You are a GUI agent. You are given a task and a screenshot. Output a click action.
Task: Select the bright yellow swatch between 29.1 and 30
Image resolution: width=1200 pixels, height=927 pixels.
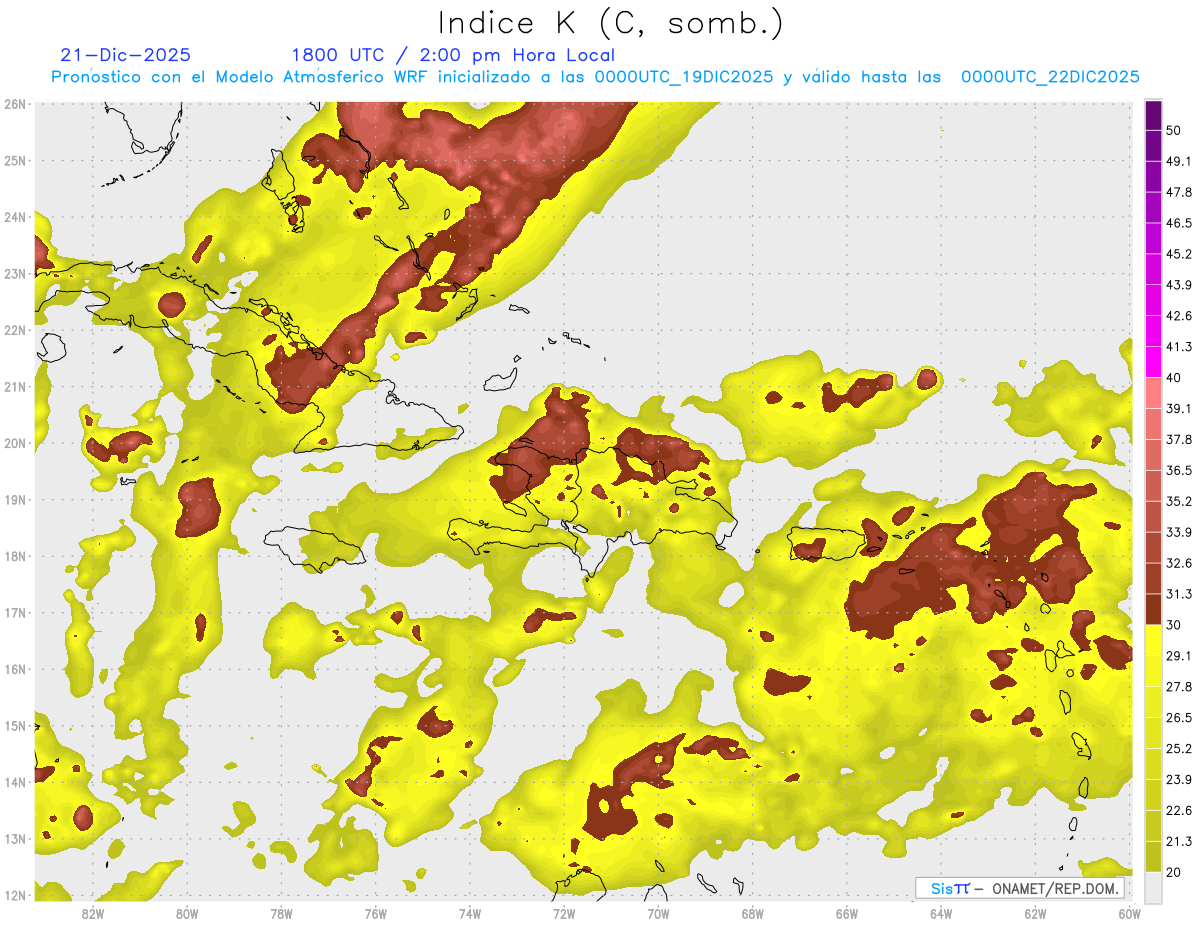(x=1153, y=640)
